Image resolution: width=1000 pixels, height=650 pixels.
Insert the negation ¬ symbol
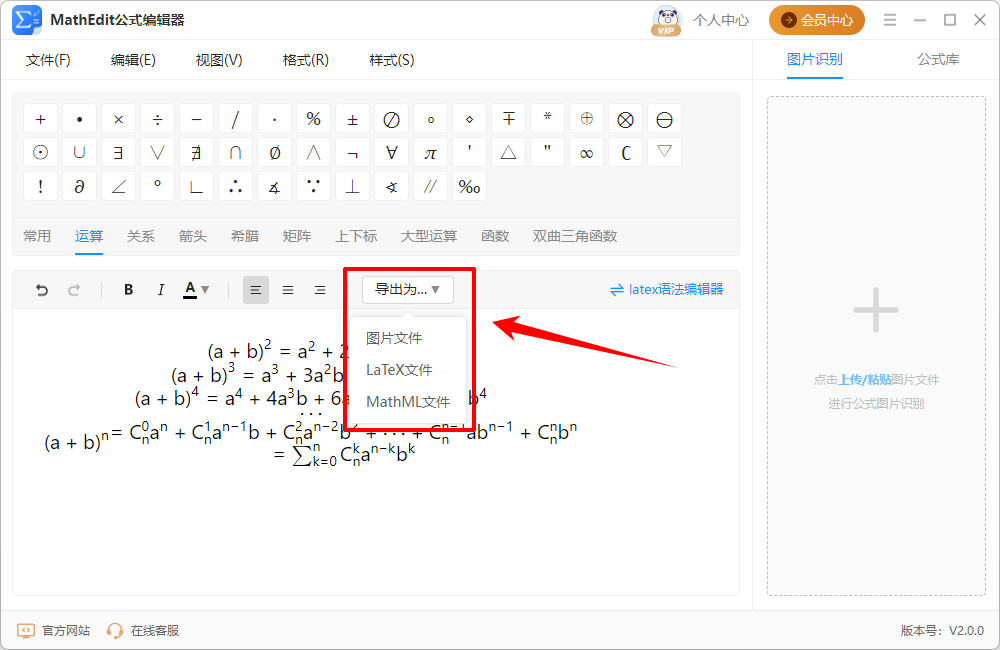(x=352, y=153)
